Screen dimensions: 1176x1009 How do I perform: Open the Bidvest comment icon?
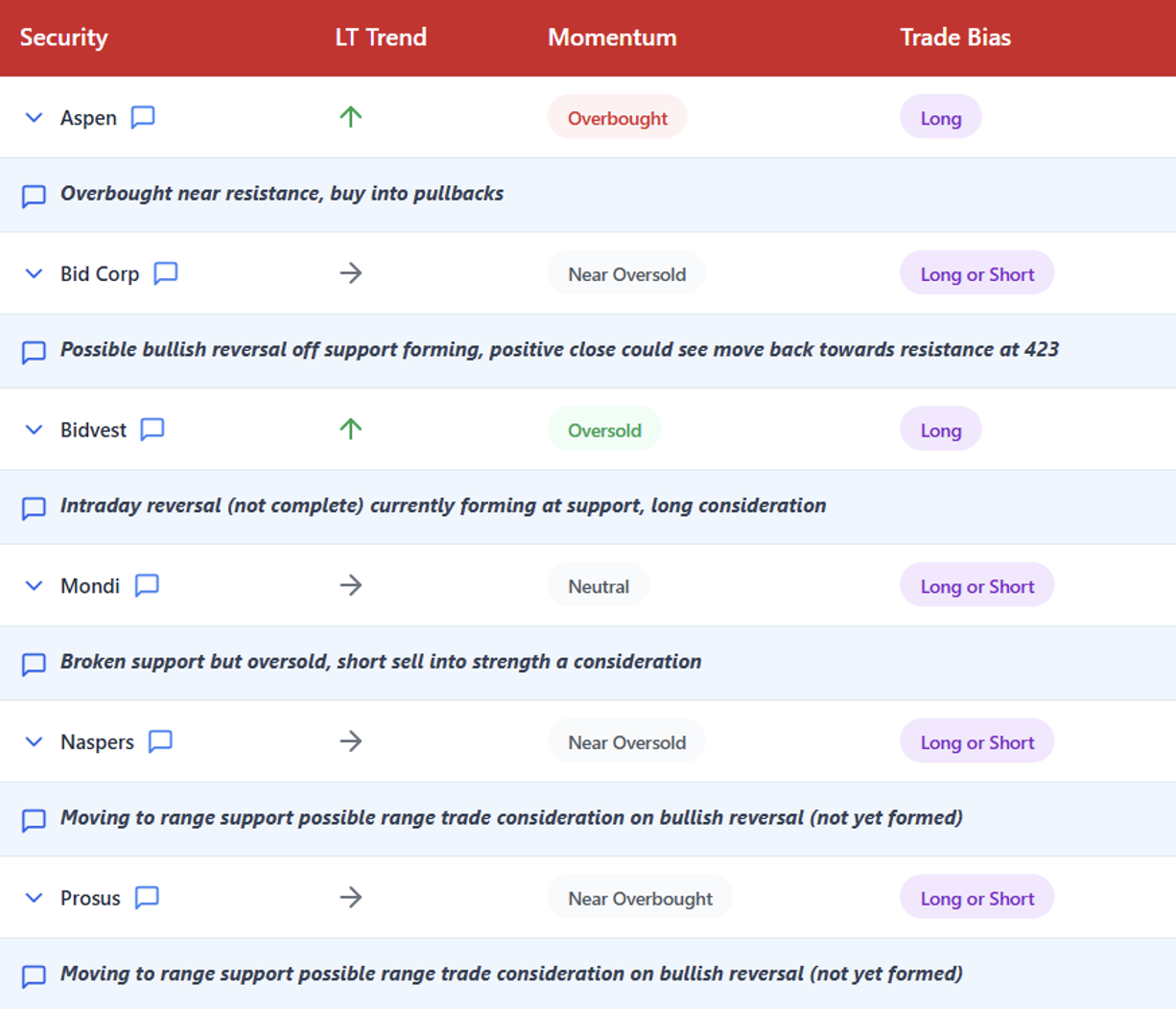(x=153, y=430)
